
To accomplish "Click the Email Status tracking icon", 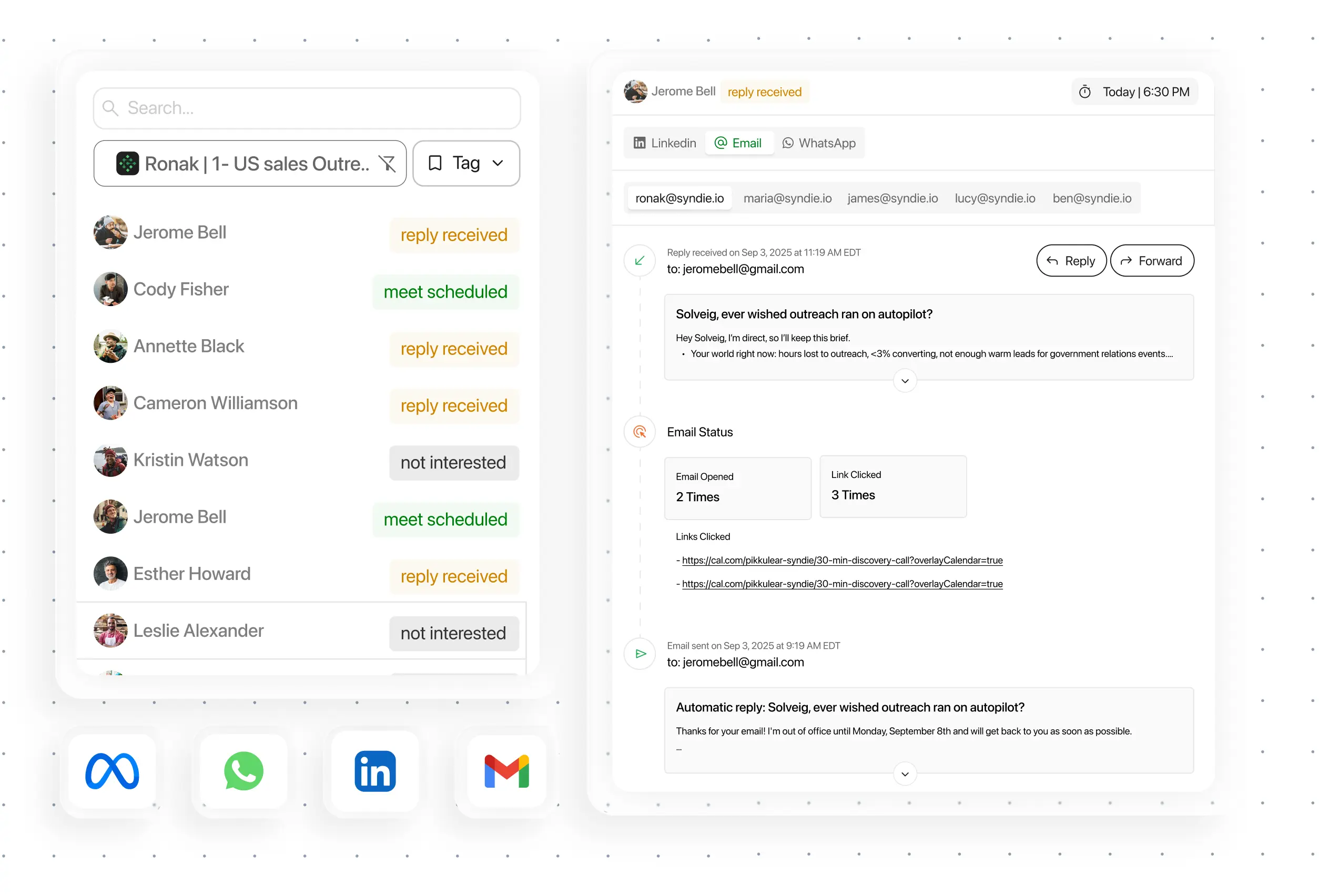I will click(x=640, y=432).
